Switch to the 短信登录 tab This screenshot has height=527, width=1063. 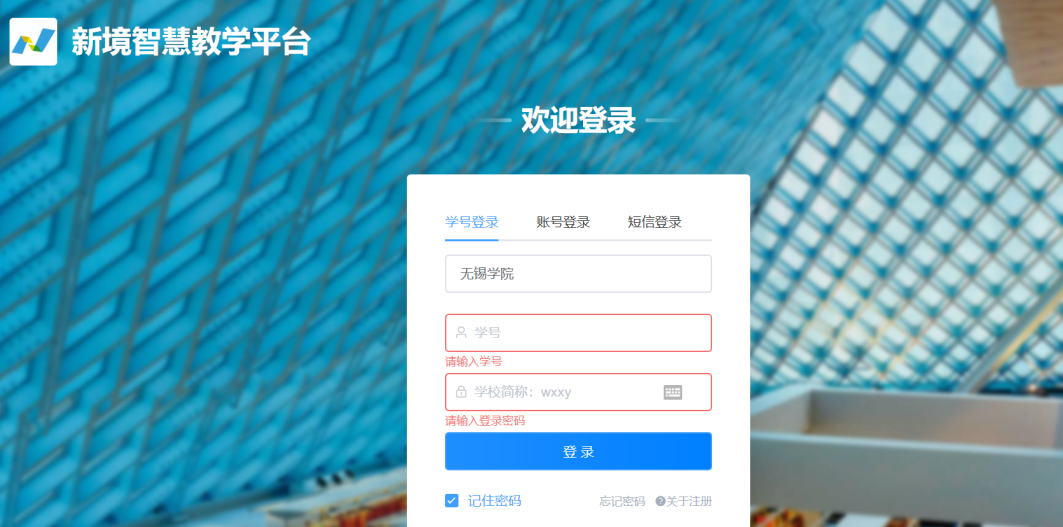(x=654, y=222)
